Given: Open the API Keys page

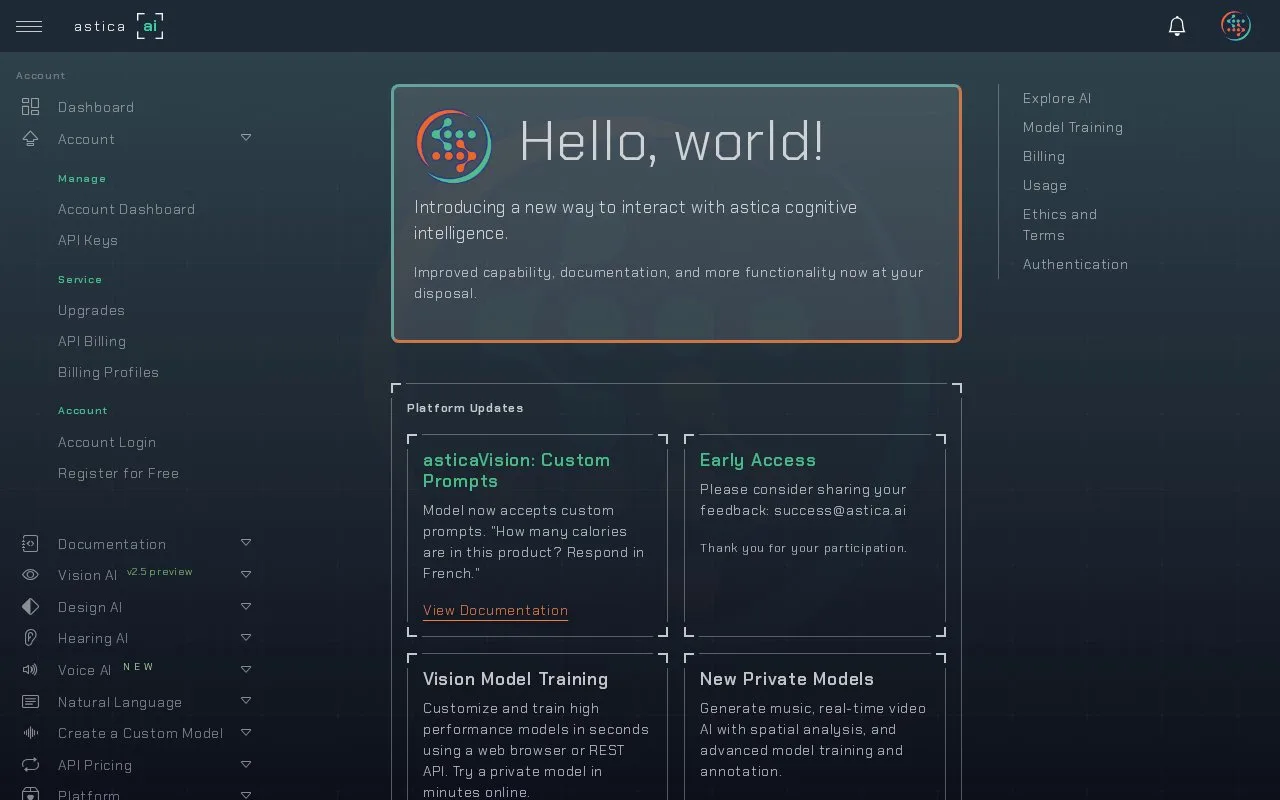Looking at the screenshot, I should 88,240.
